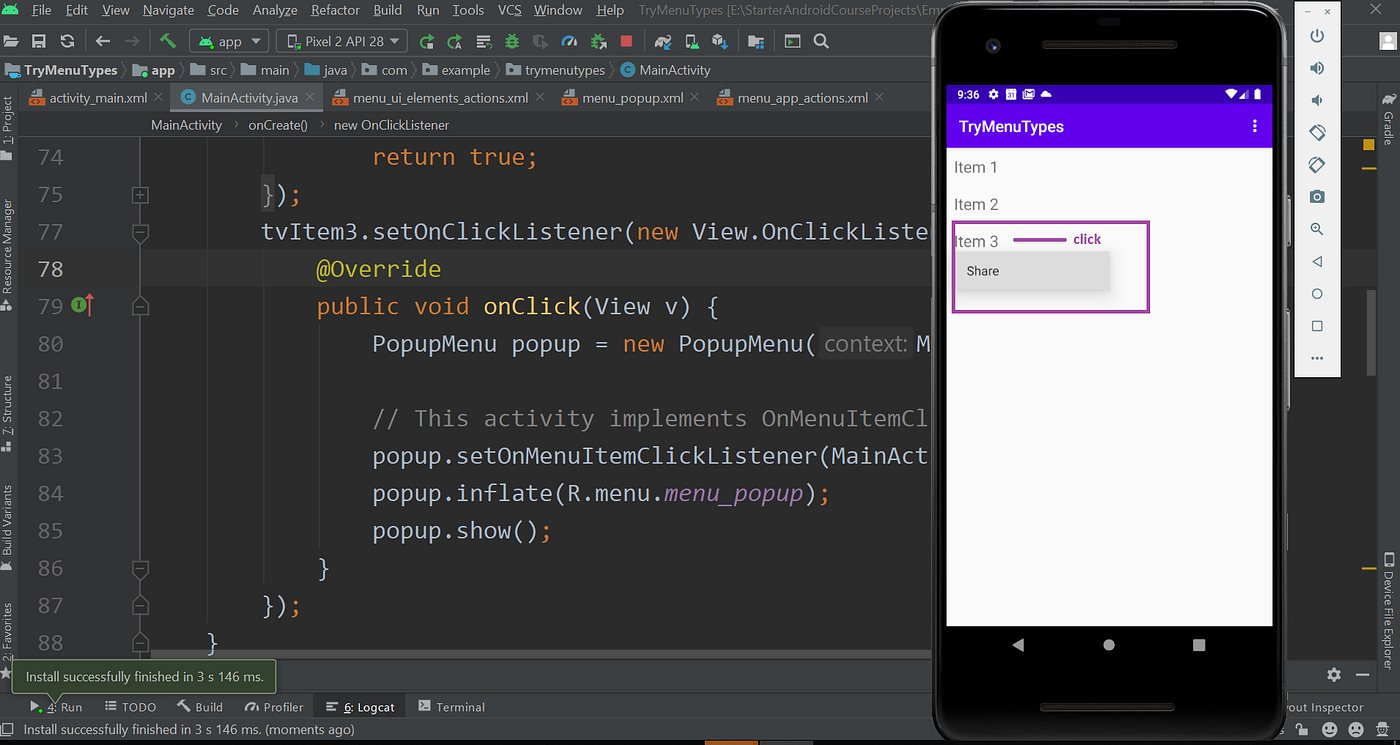Select Item 2 in the emulator list
Screen dimensions: 1400x745
976,204
